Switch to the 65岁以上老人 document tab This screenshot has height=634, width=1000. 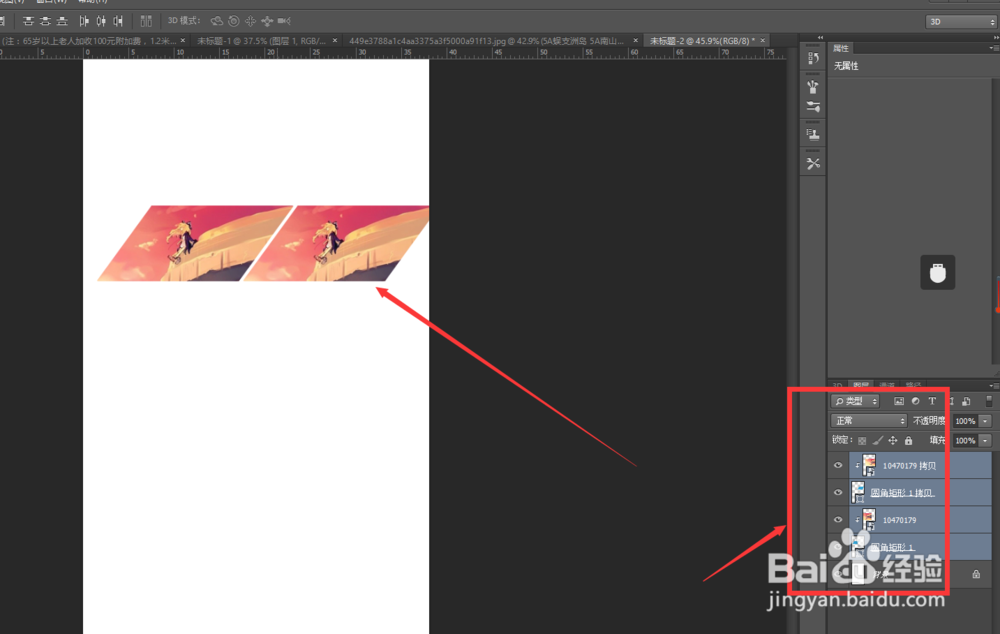tap(89, 41)
